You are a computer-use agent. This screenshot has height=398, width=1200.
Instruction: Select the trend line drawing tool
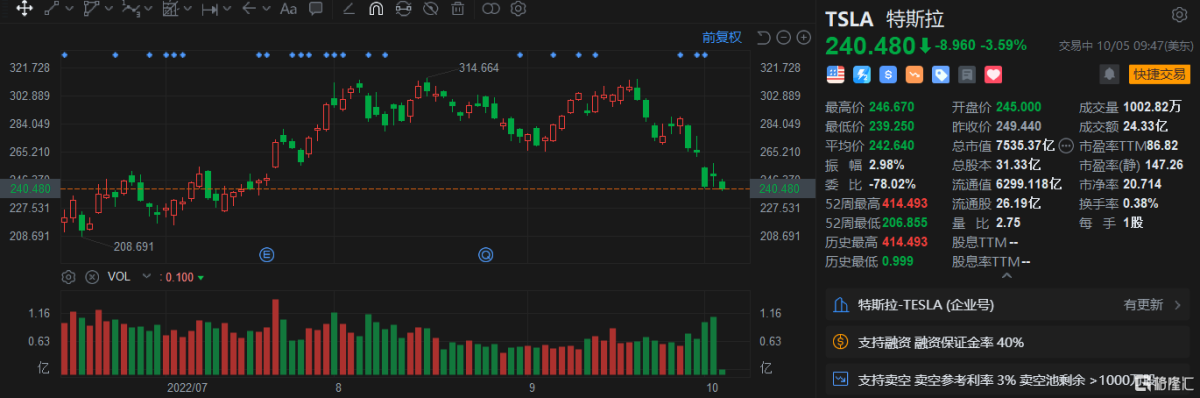pos(53,9)
